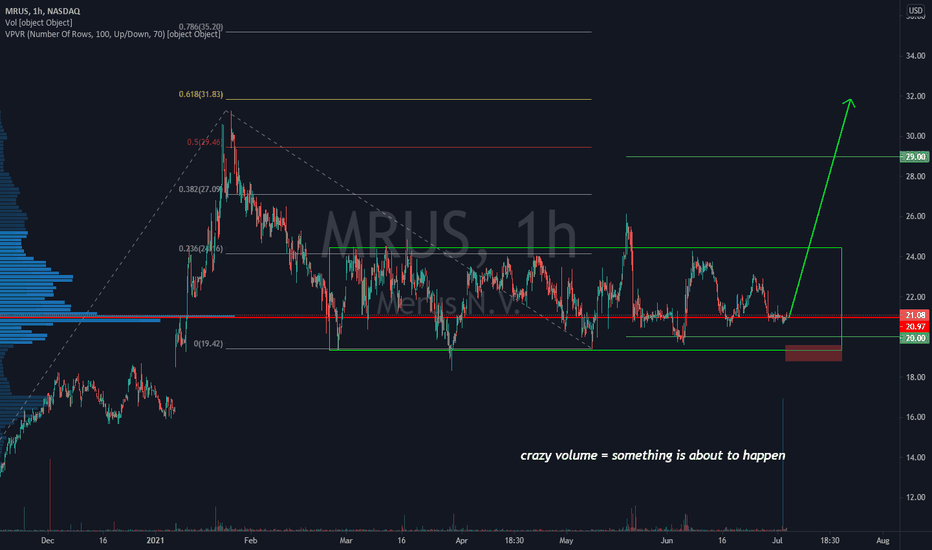
Task: Click the Jun date axis label
Action: point(666,540)
